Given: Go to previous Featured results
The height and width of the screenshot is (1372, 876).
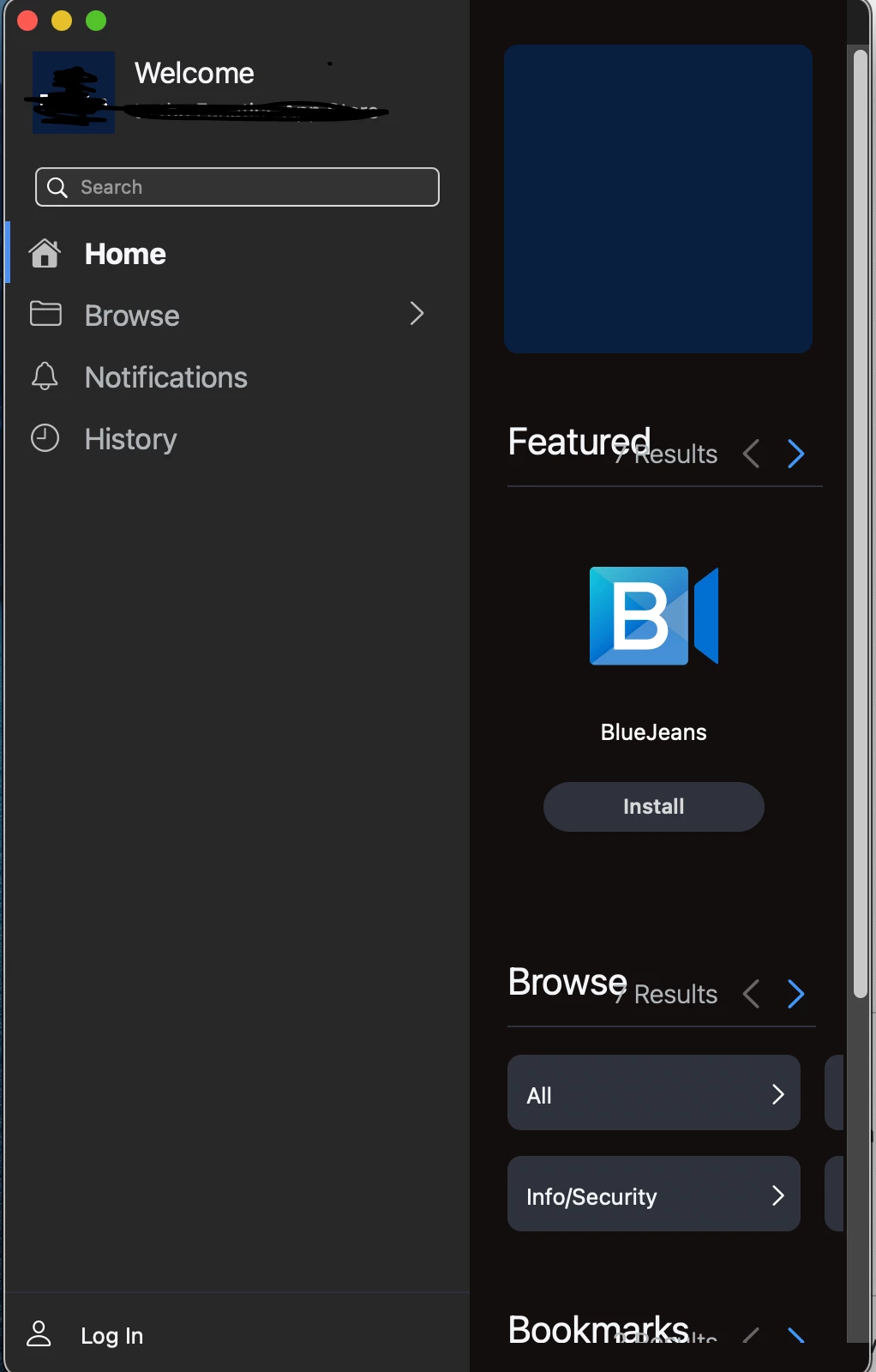Looking at the screenshot, I should (x=752, y=454).
